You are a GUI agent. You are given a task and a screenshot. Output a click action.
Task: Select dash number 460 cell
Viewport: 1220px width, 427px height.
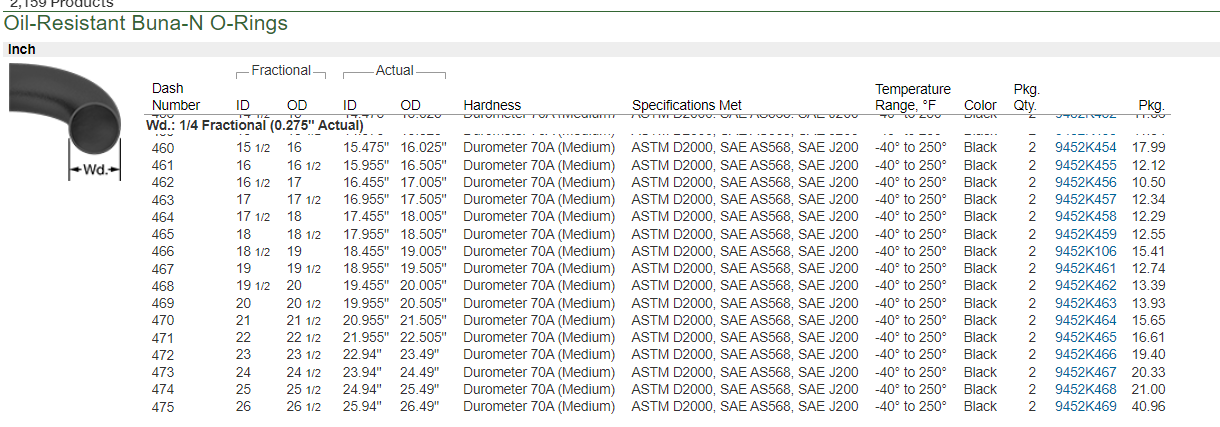[x=163, y=148]
